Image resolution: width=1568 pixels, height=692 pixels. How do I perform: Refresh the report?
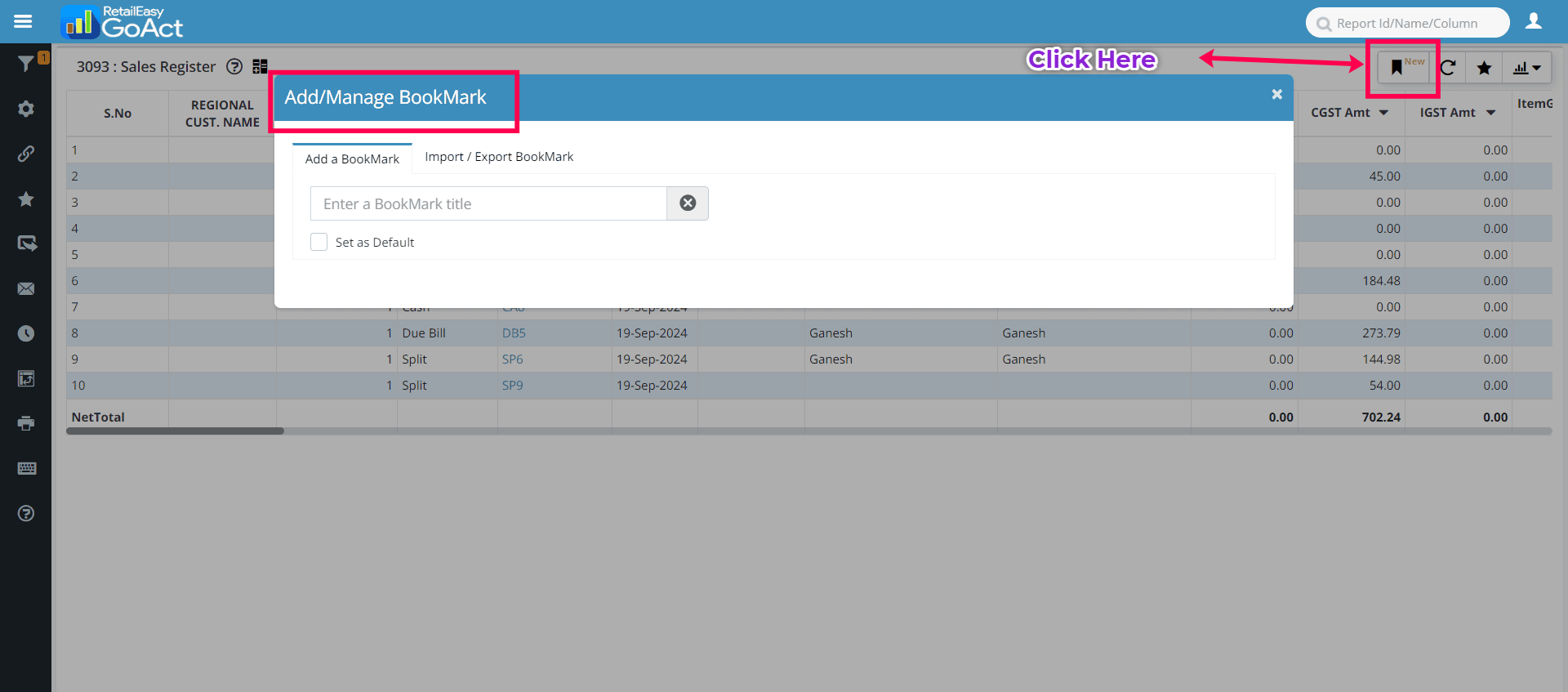(1448, 68)
